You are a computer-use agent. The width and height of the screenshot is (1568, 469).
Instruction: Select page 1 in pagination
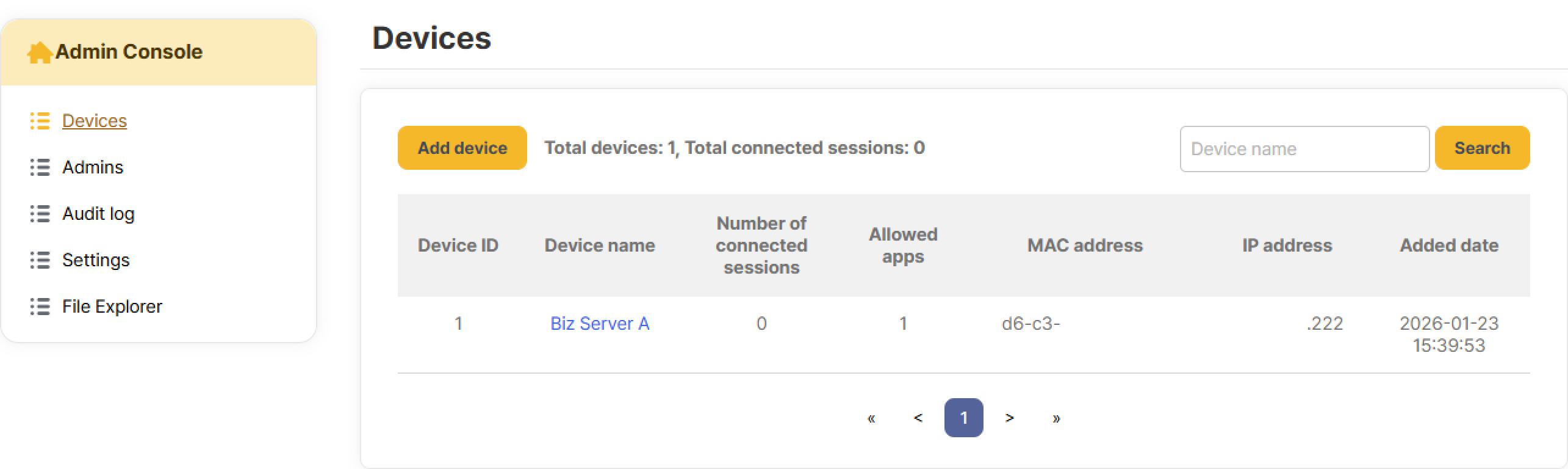[x=963, y=418]
